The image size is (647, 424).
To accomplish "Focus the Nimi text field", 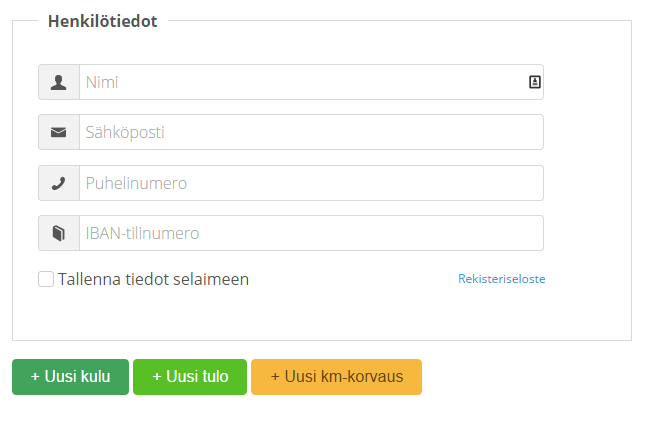I will click(300, 82).
